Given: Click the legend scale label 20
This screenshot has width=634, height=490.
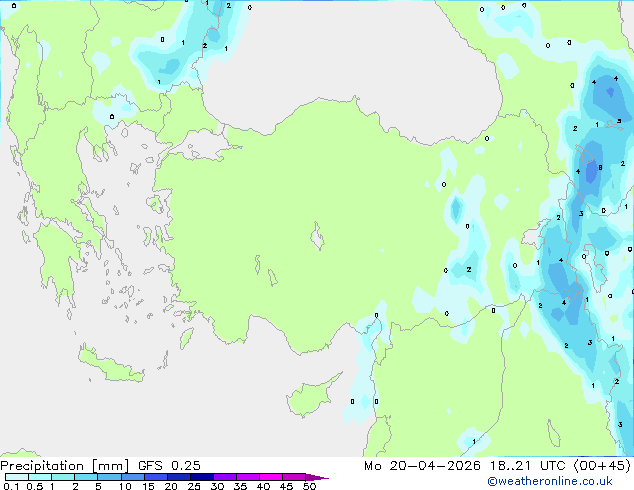Looking at the screenshot, I should pyautogui.click(x=171, y=486).
